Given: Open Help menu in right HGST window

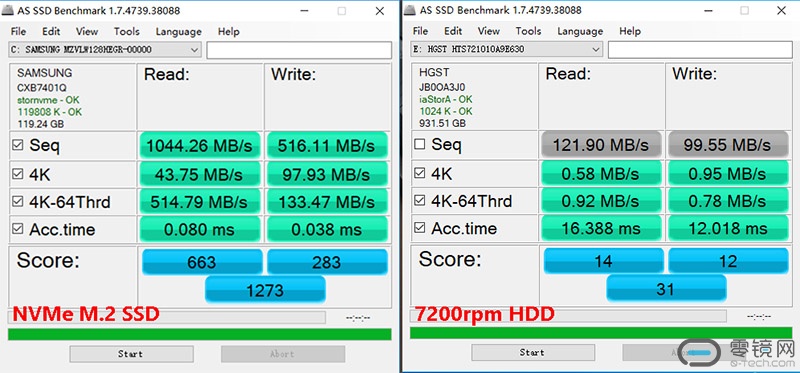Looking at the screenshot, I should point(630,31).
